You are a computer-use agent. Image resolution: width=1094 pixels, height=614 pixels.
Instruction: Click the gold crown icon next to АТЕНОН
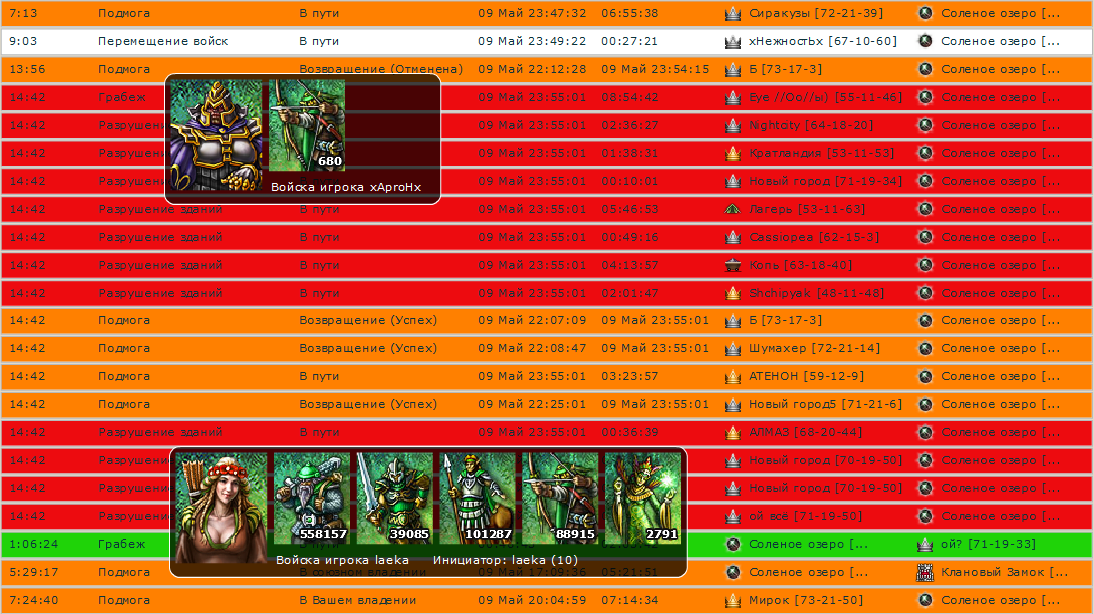[x=732, y=377]
